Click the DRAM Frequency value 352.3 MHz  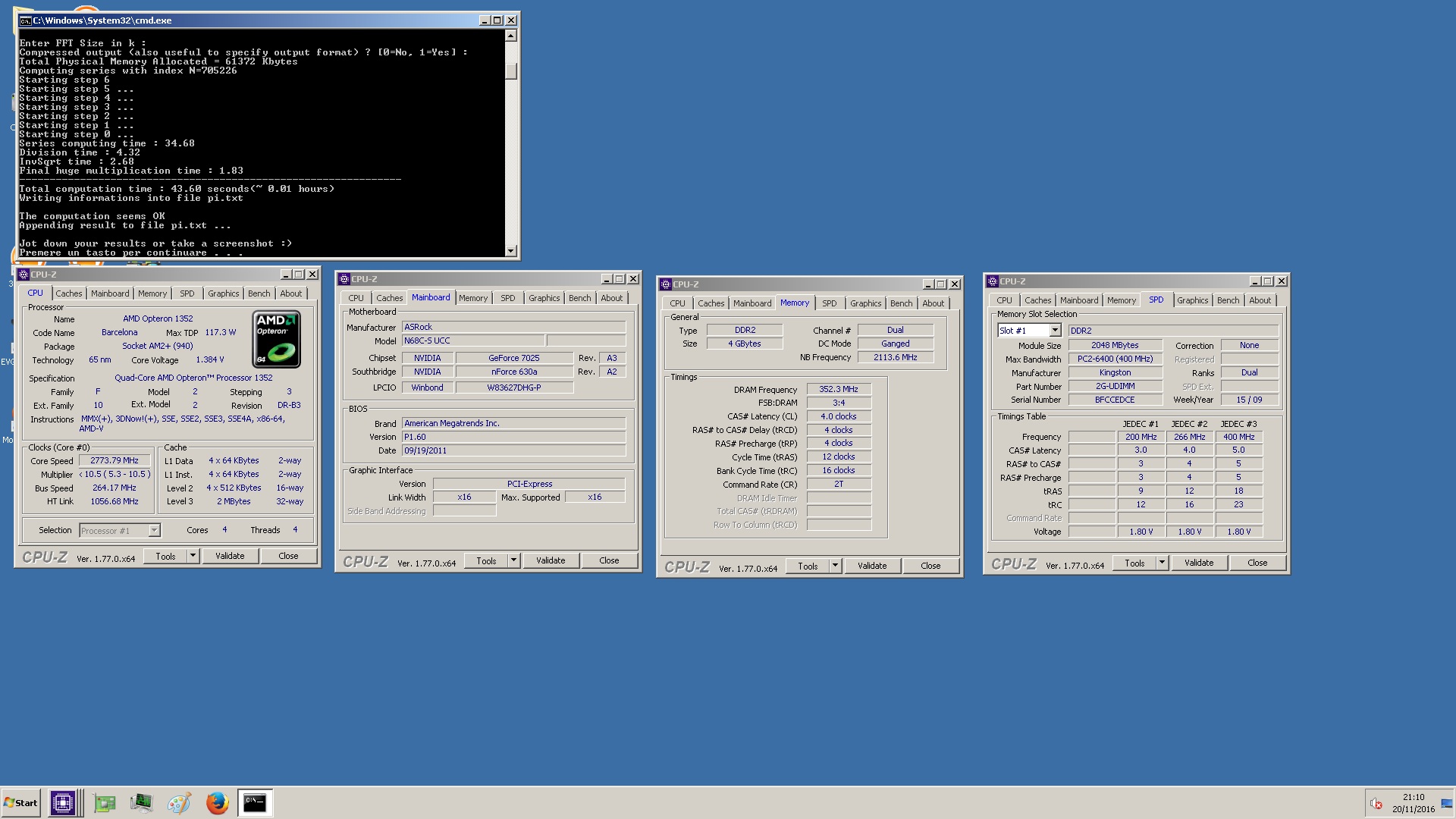pyautogui.click(x=839, y=389)
